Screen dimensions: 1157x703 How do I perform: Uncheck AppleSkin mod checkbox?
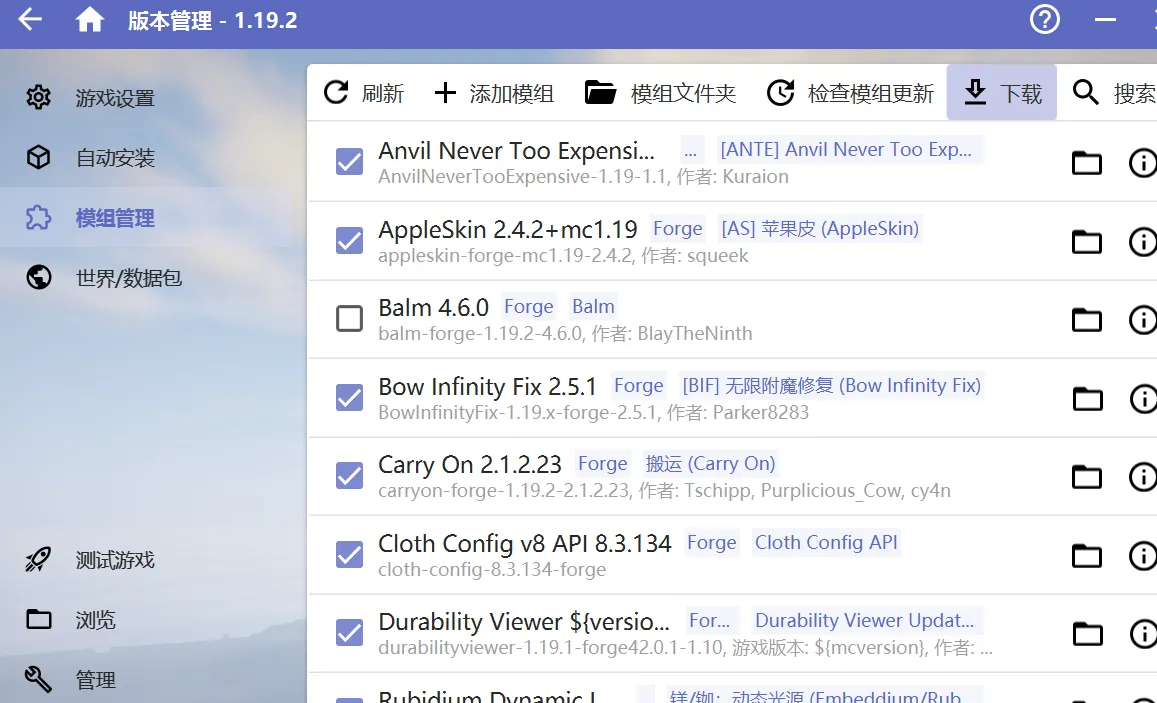coord(349,240)
